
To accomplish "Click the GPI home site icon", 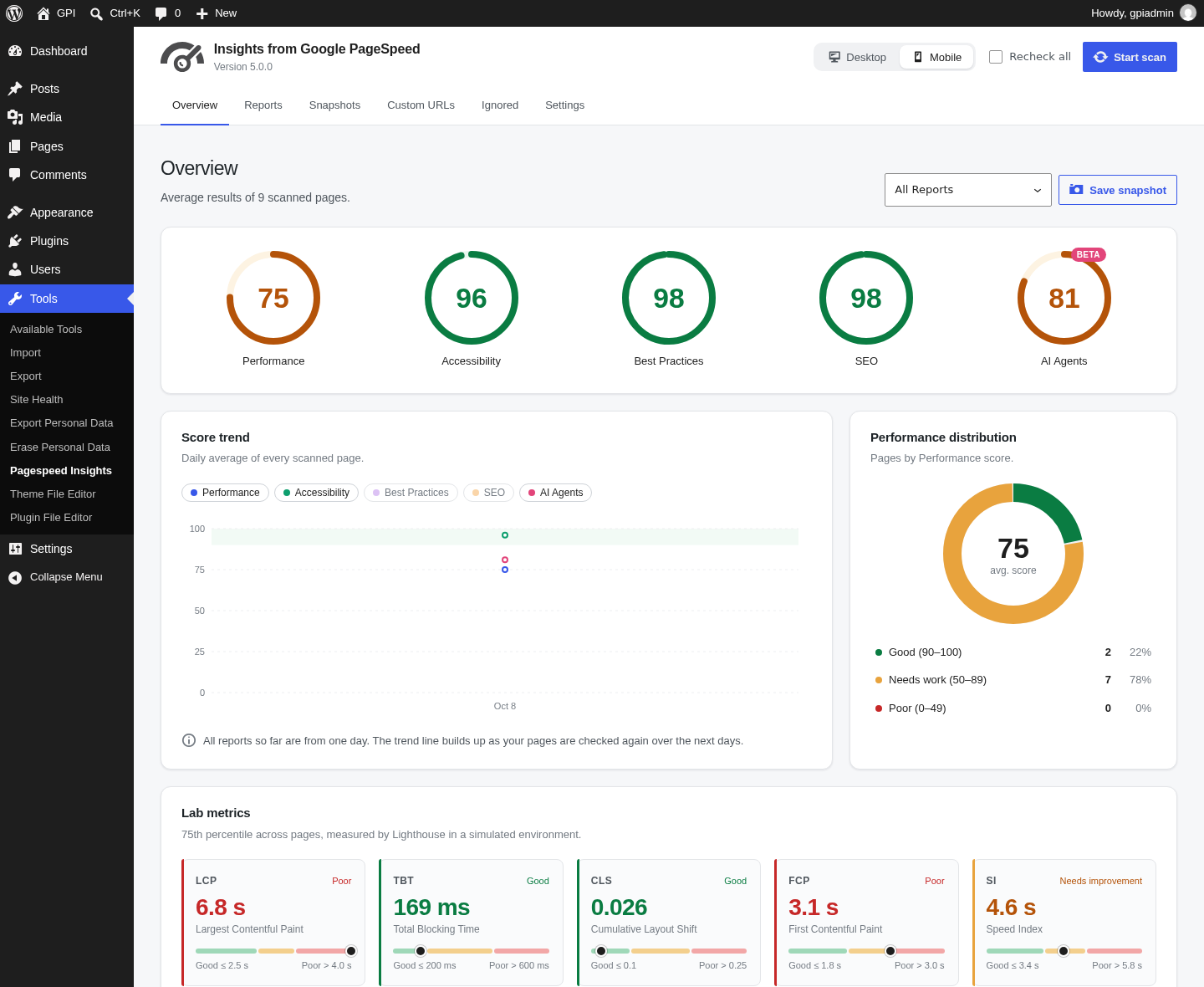I will [43, 13].
